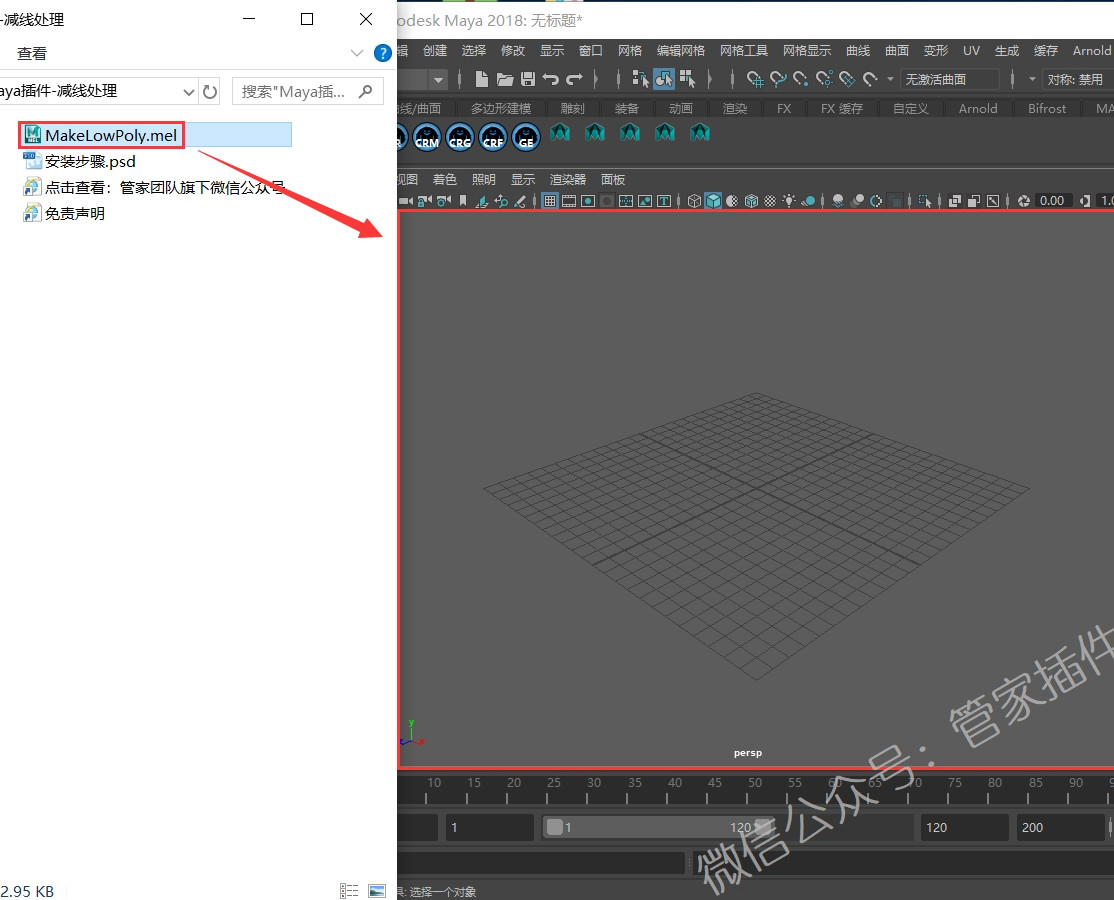This screenshot has height=900, width=1114.
Task: Click the Refresh button in Explorer address bar
Action: [x=210, y=92]
